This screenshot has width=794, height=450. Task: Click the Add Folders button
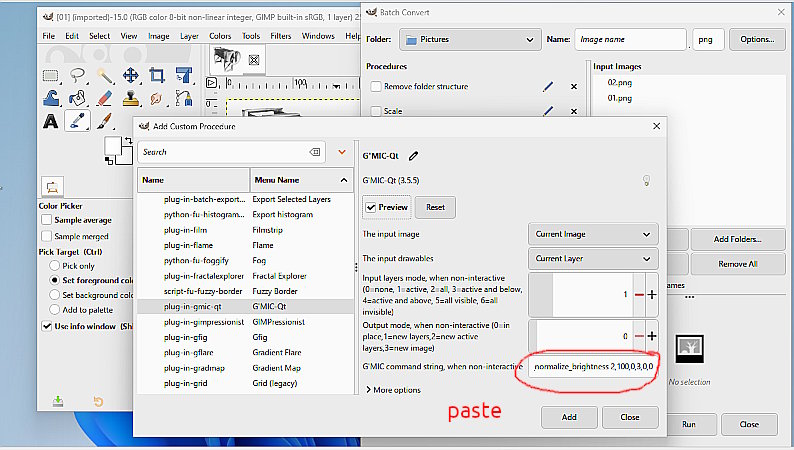tap(737, 239)
